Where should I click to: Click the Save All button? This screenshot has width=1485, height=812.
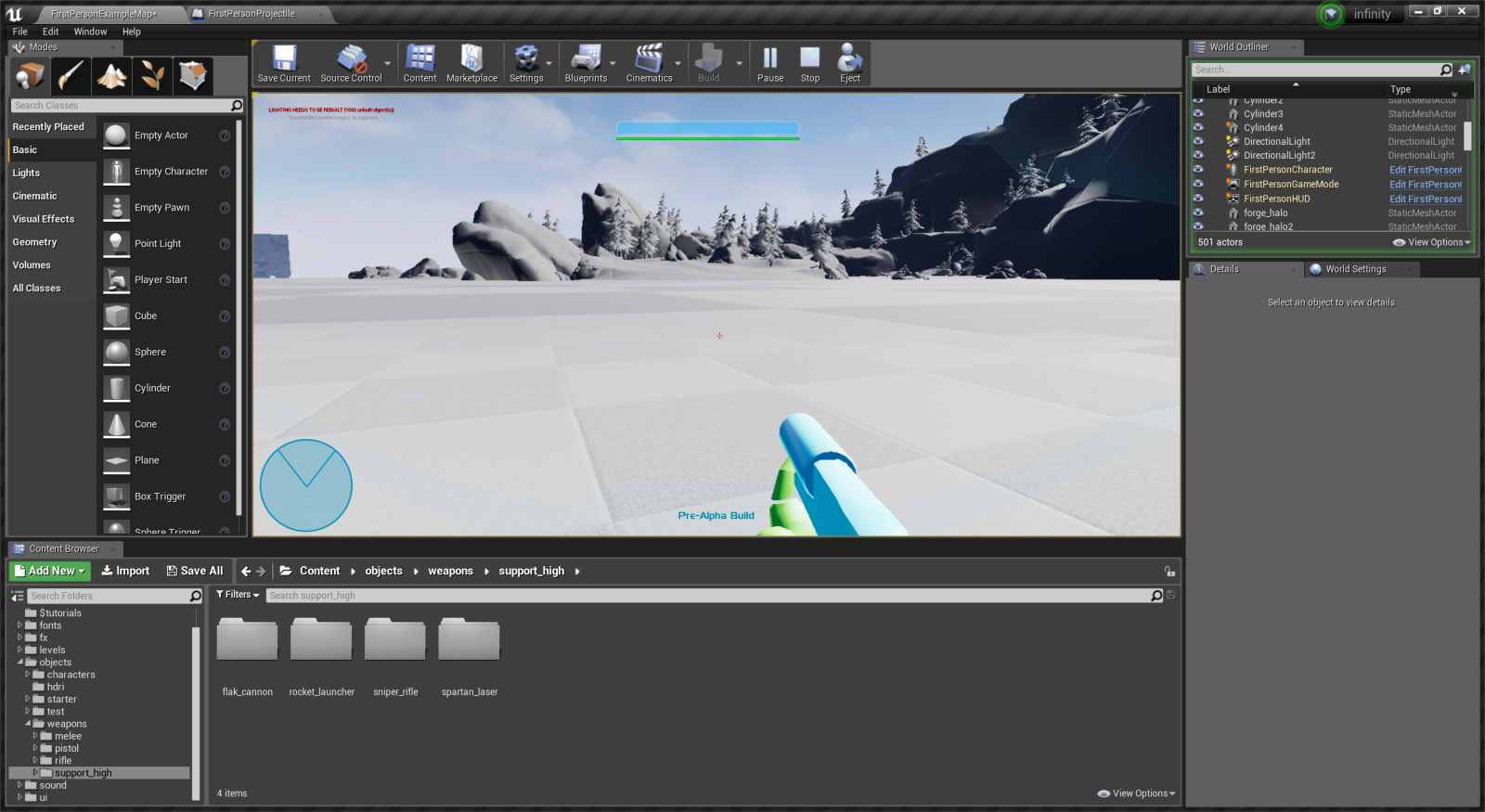195,571
